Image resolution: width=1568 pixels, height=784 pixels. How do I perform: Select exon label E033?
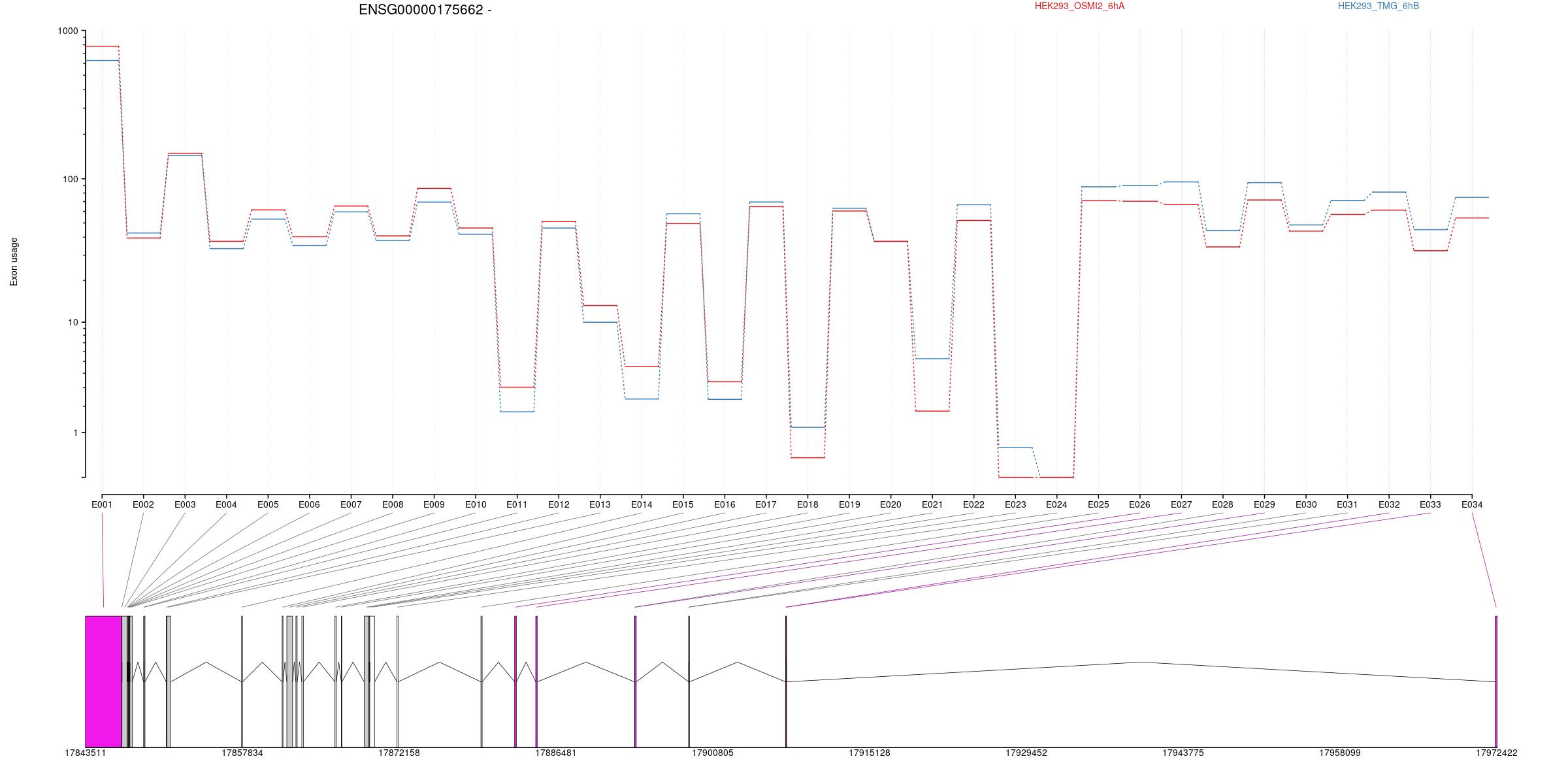tap(1430, 504)
